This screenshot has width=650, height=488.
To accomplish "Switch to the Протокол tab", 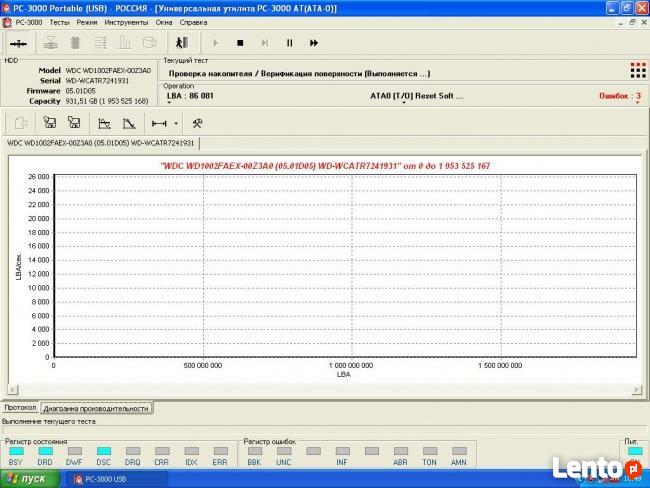I will tap(20, 408).
